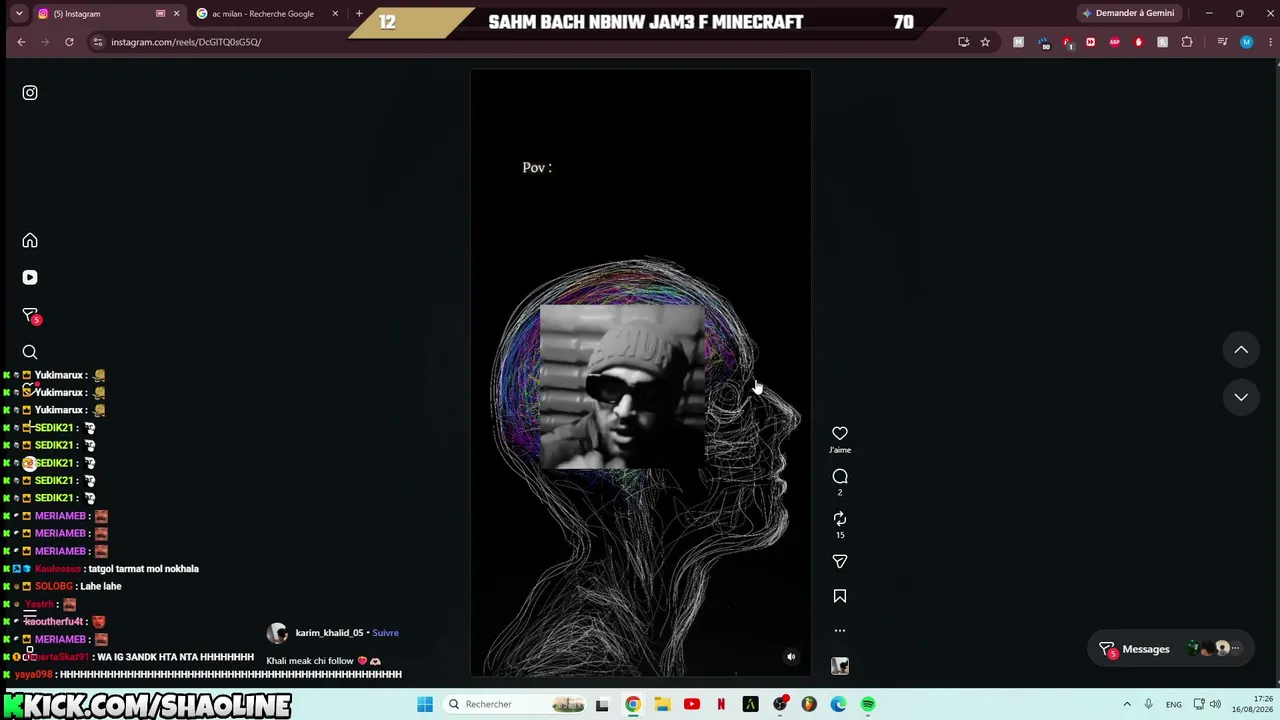This screenshot has width=1280, height=720.
Task: Open the red hand blocker extension
Action: [1138, 42]
